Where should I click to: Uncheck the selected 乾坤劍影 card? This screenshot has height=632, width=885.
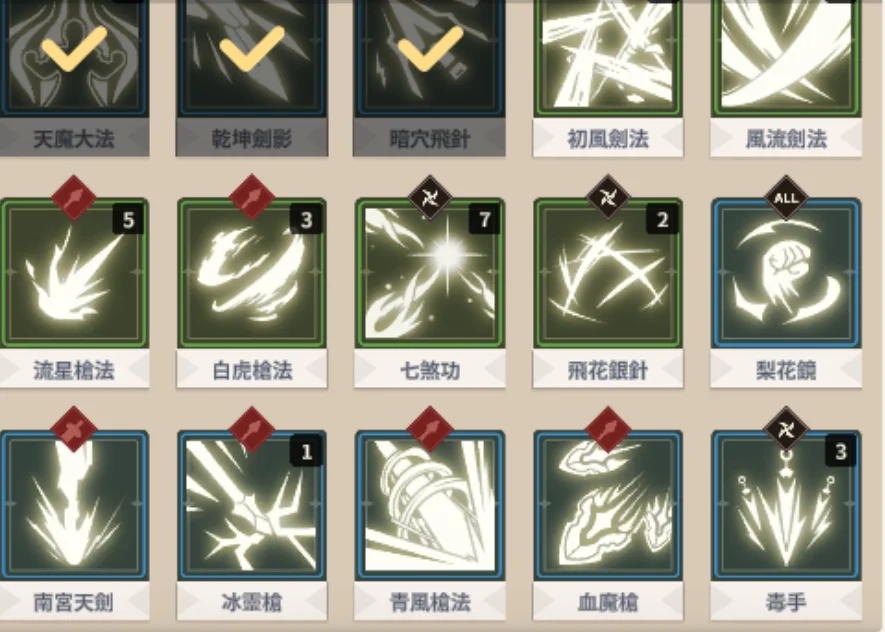coord(252,58)
